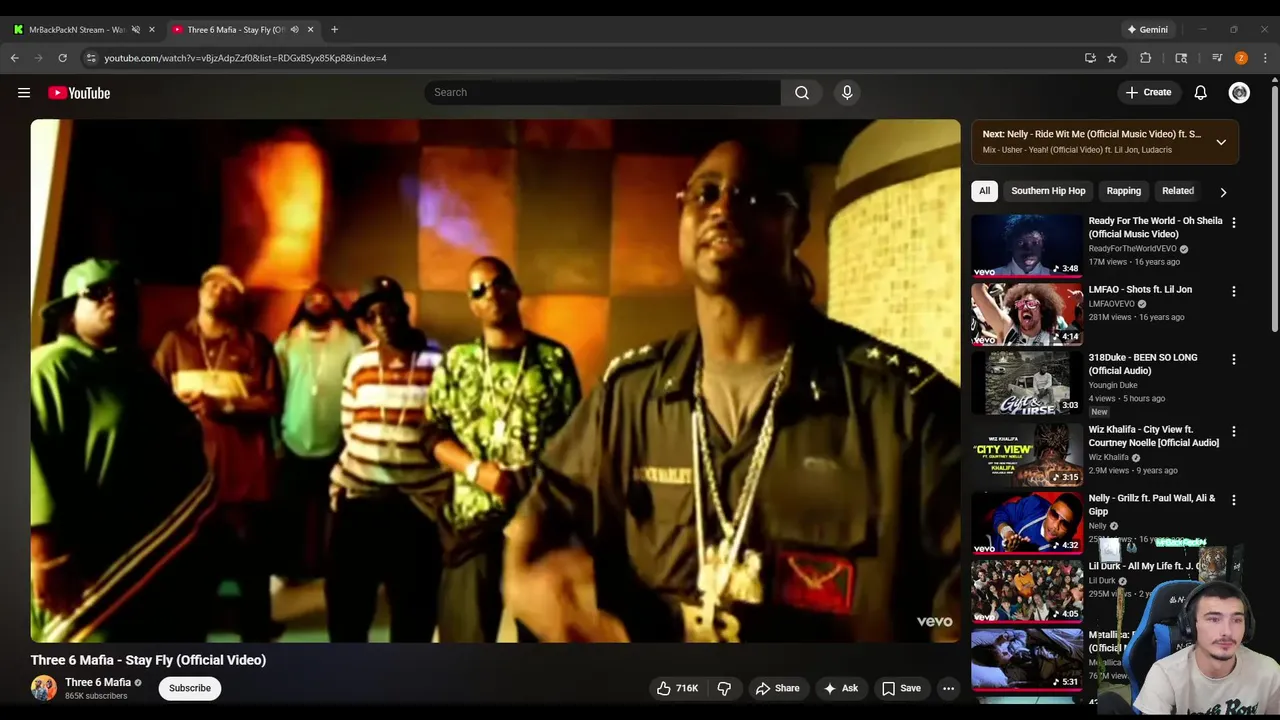Open options for Nelly Grillz video
Screen dimensions: 1280x720
coord(1233,499)
